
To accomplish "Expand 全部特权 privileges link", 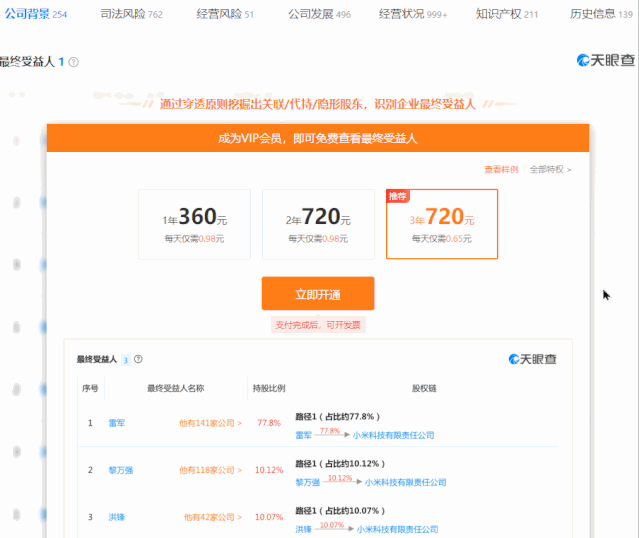I will pos(550,169).
